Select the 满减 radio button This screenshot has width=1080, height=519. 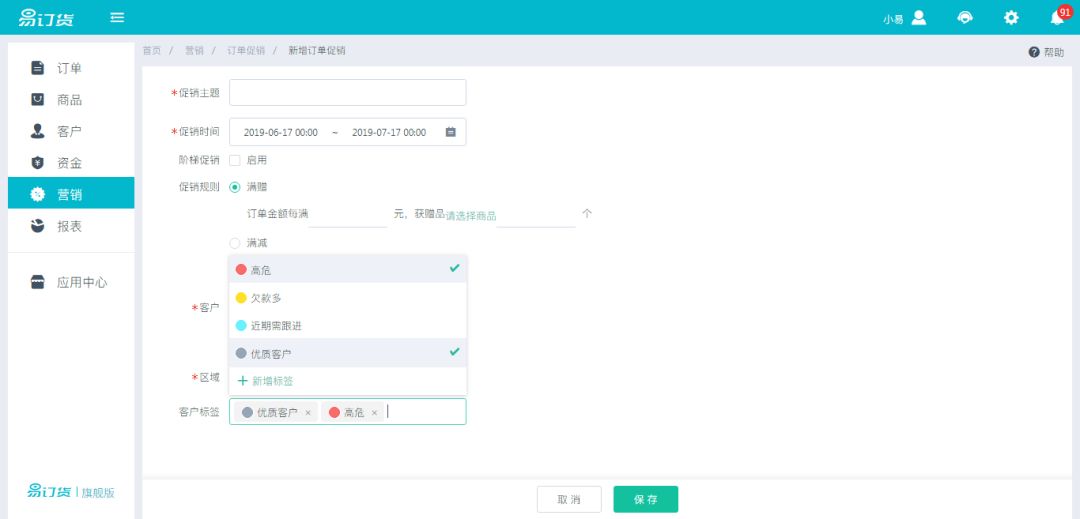coord(235,243)
